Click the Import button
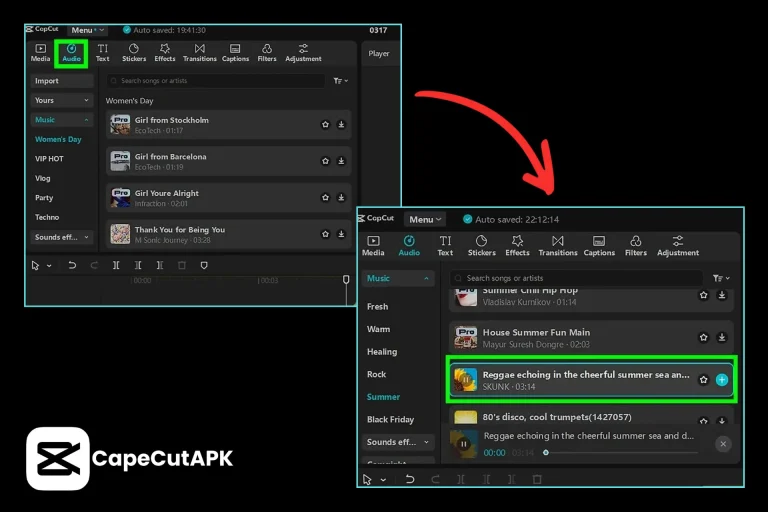768x512 pixels. coord(61,81)
